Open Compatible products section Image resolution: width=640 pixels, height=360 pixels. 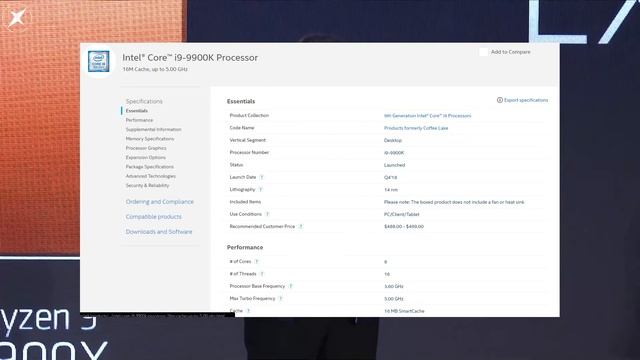pos(153,217)
